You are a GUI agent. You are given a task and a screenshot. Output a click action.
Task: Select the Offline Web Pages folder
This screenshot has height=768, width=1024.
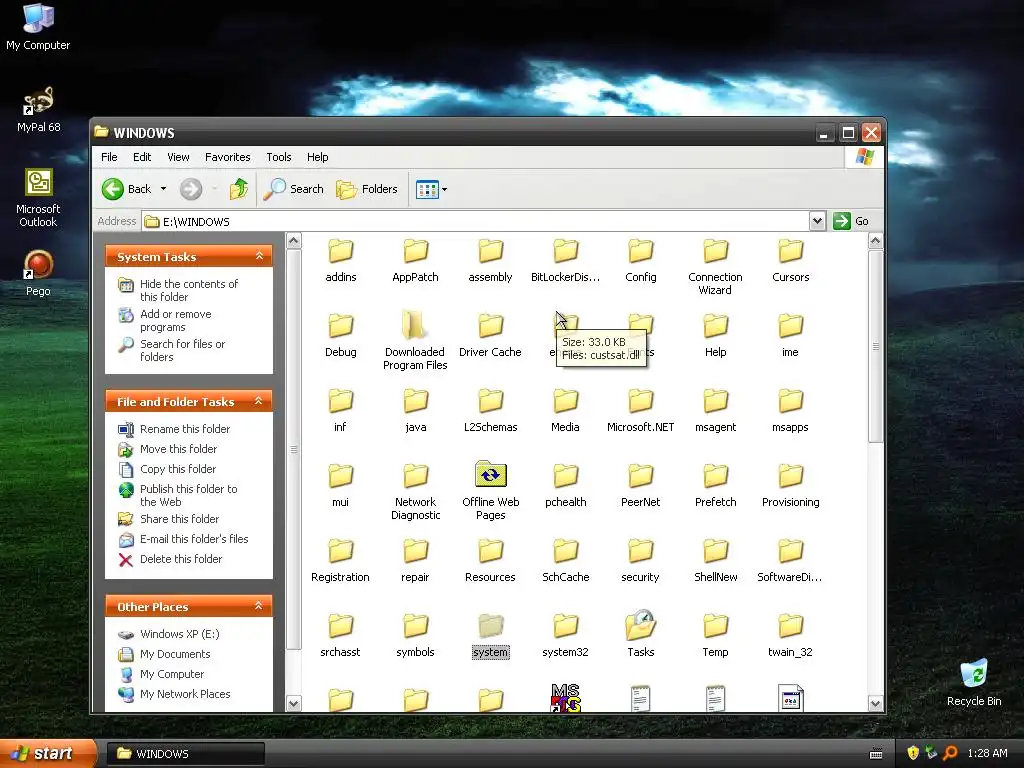pos(490,491)
